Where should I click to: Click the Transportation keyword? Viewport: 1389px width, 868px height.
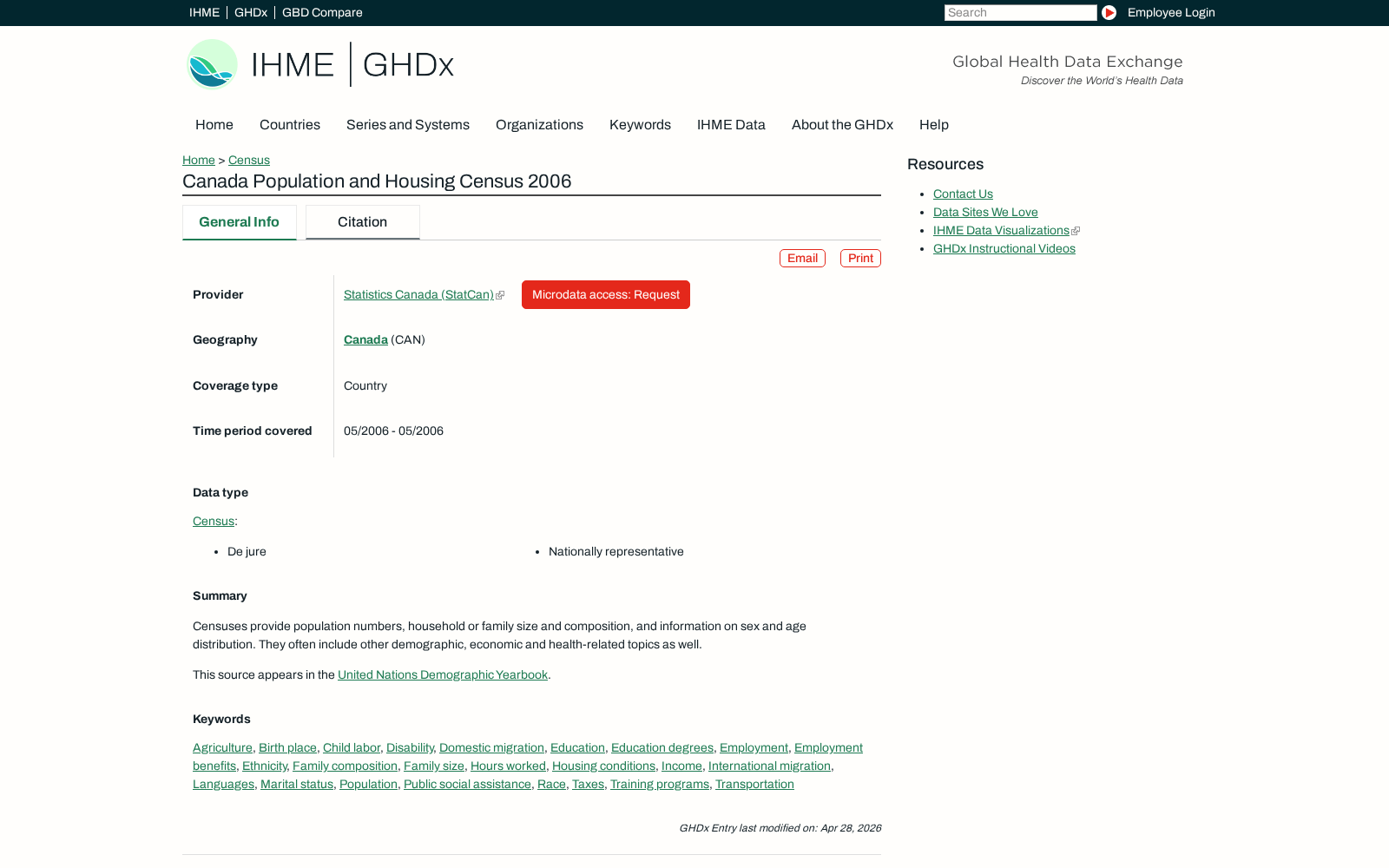754,784
